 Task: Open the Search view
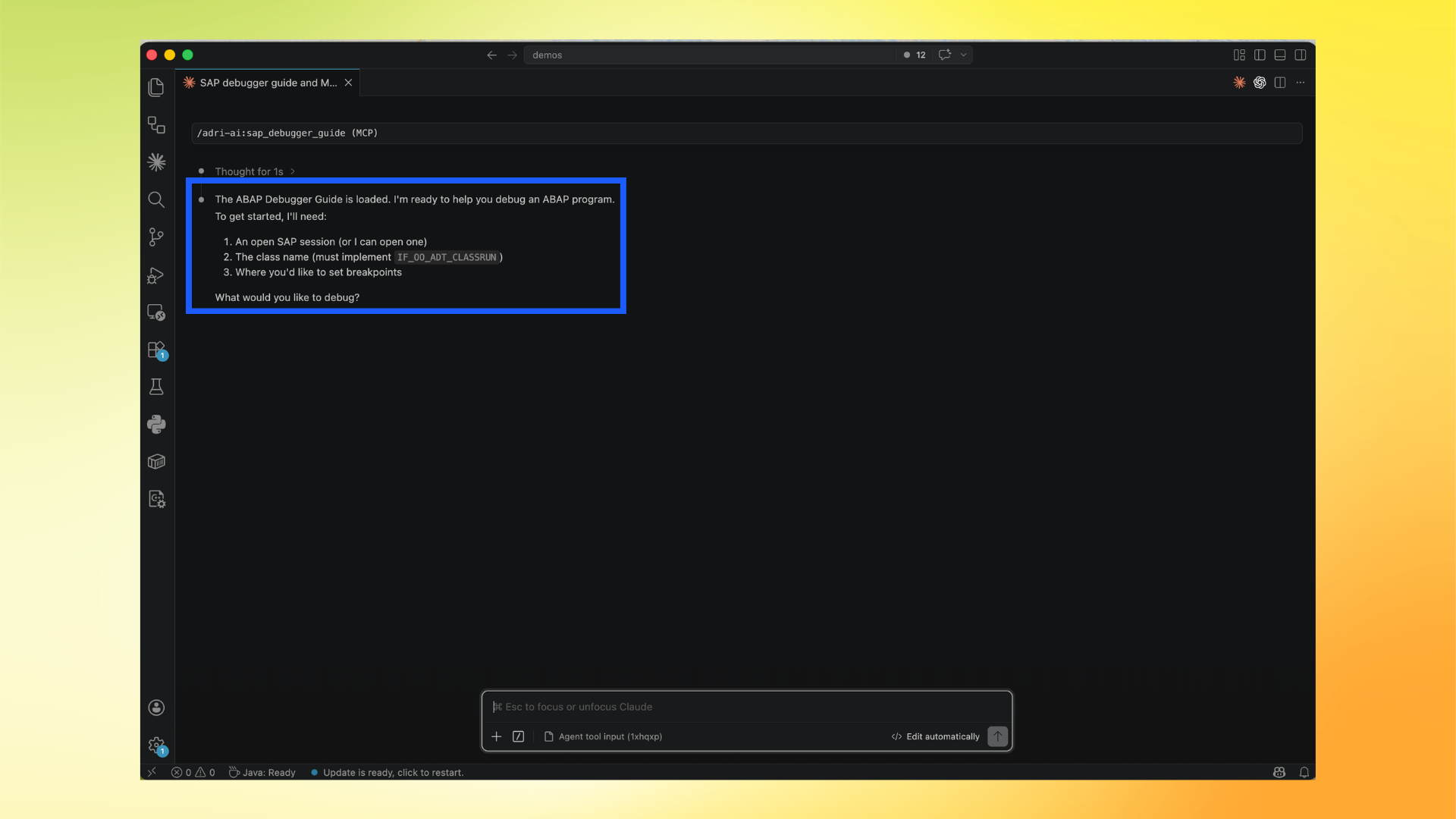(x=156, y=199)
